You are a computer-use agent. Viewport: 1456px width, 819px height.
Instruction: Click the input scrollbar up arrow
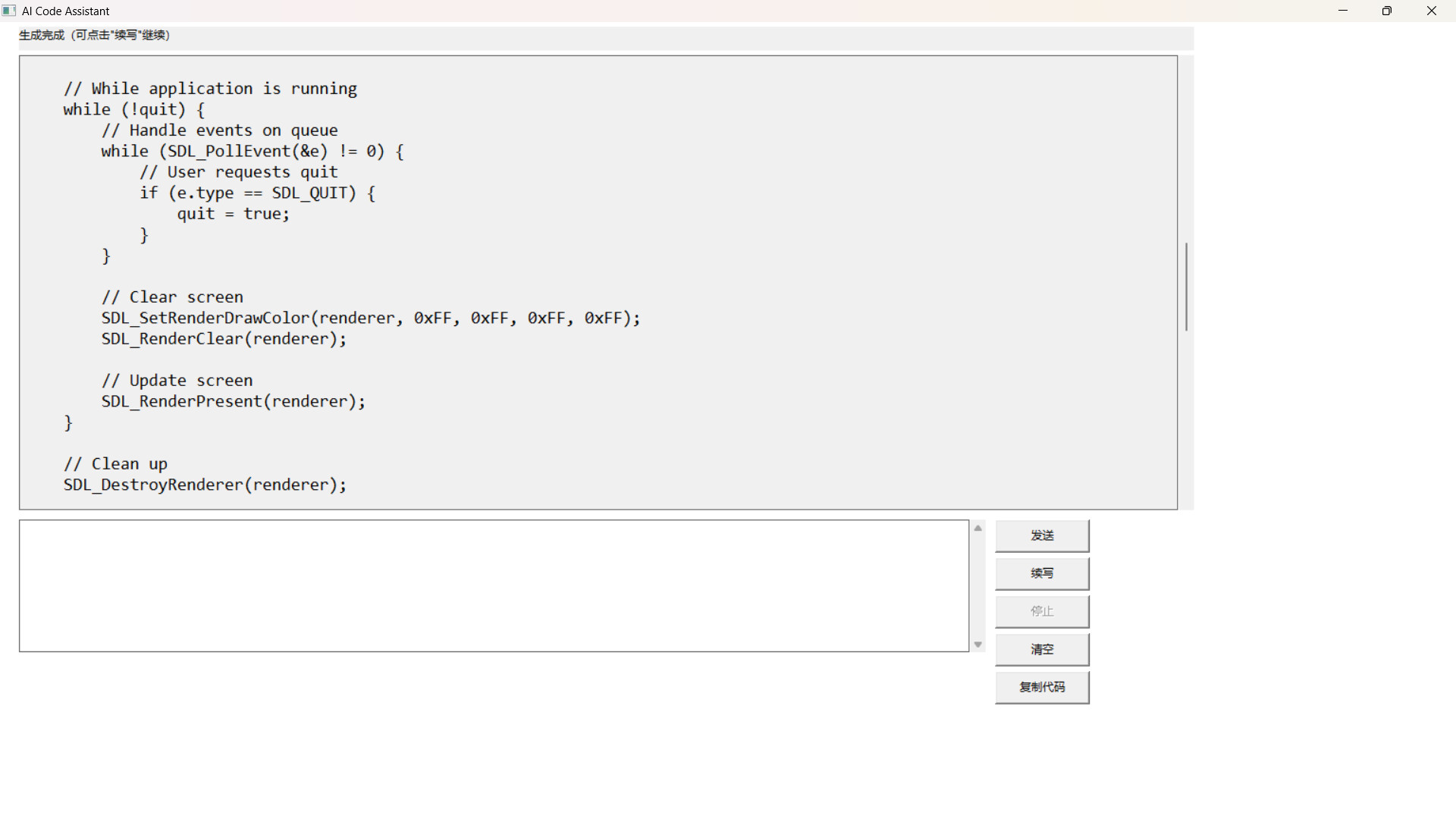(x=977, y=528)
